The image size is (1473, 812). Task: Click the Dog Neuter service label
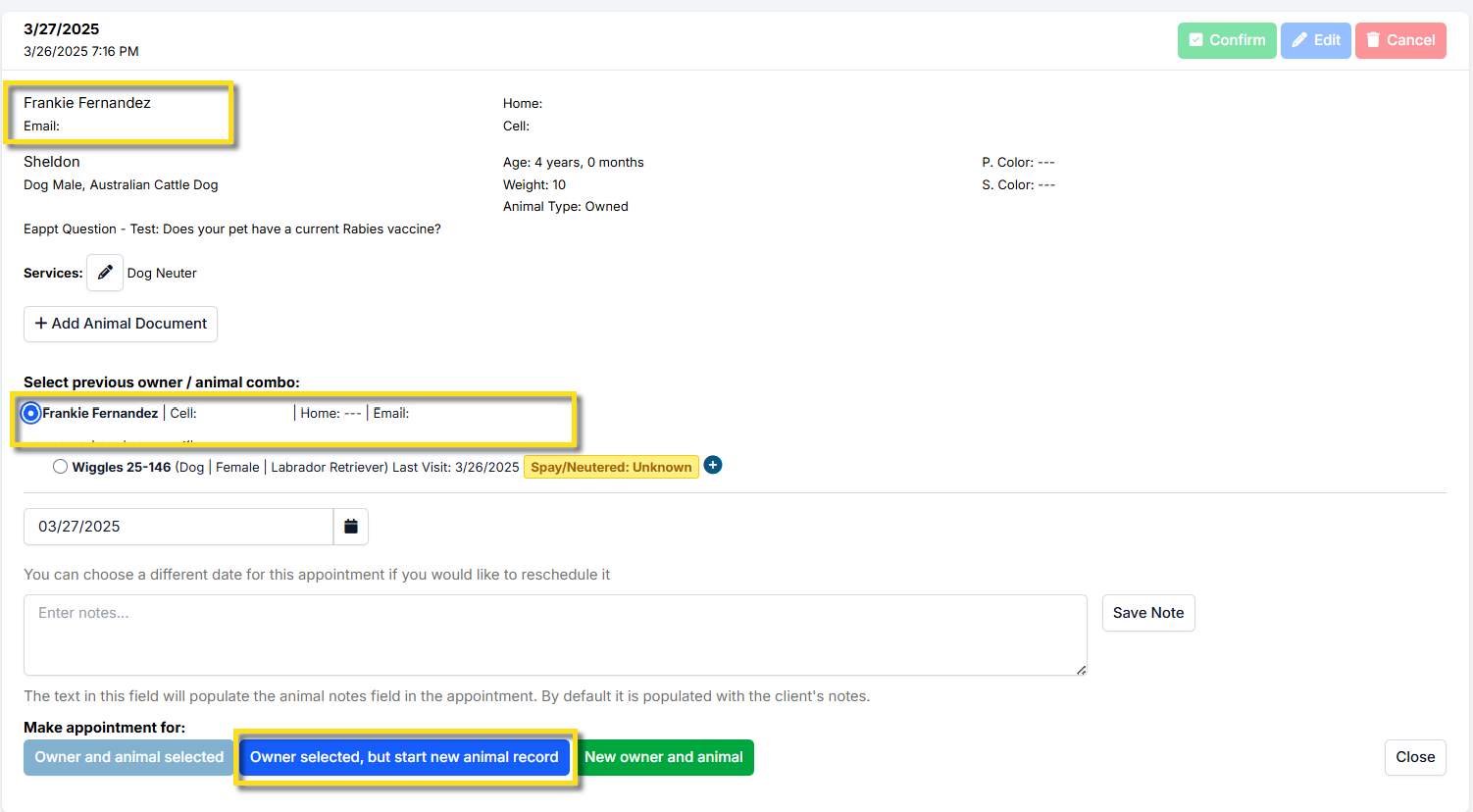(162, 274)
